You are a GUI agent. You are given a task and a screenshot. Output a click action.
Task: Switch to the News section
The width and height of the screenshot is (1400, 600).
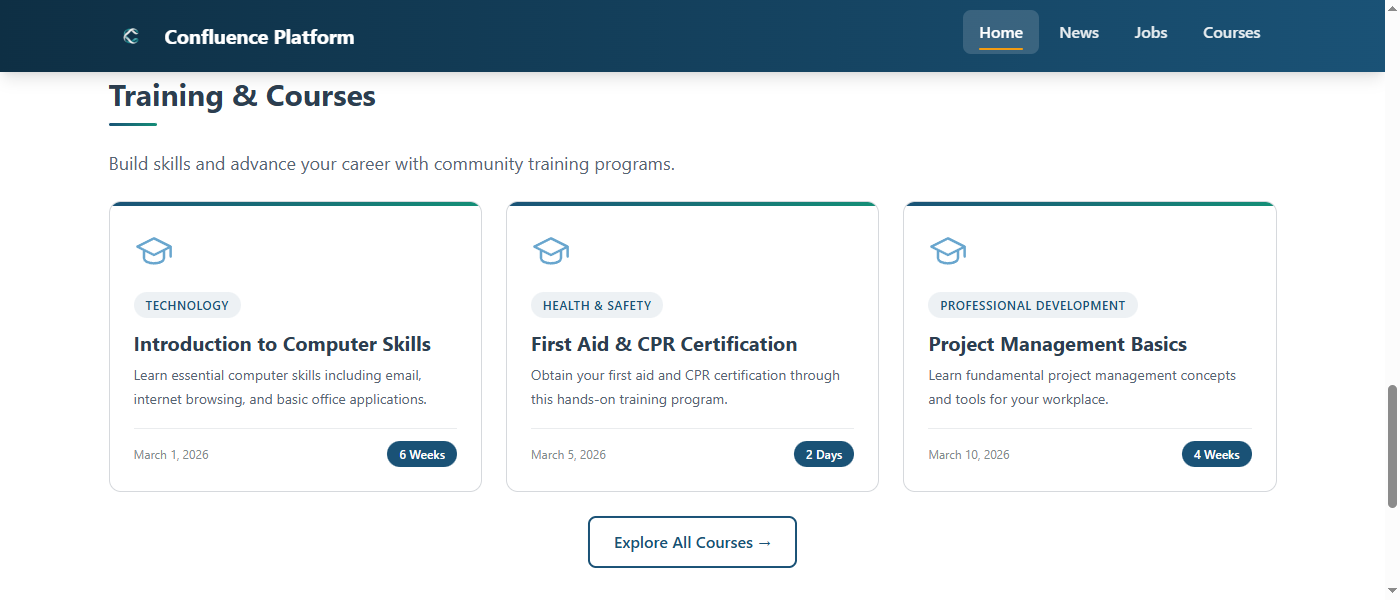pos(1078,32)
